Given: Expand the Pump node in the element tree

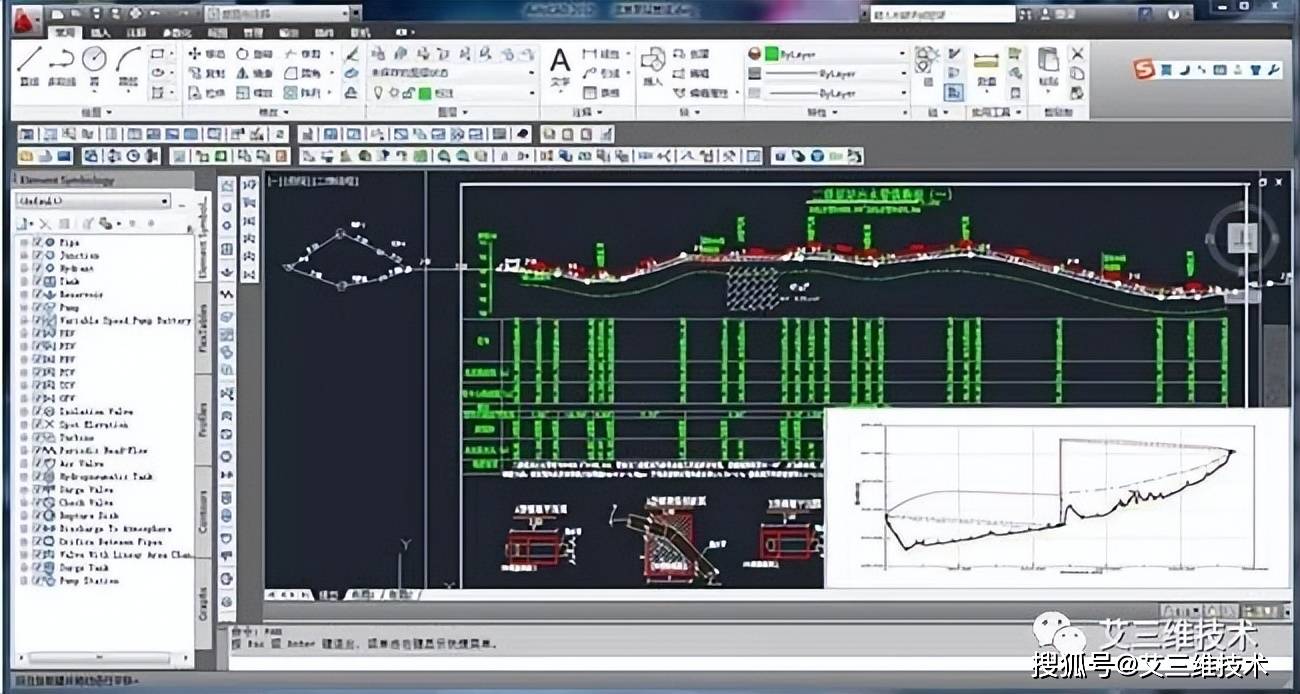Looking at the screenshot, I should (x=24, y=309).
